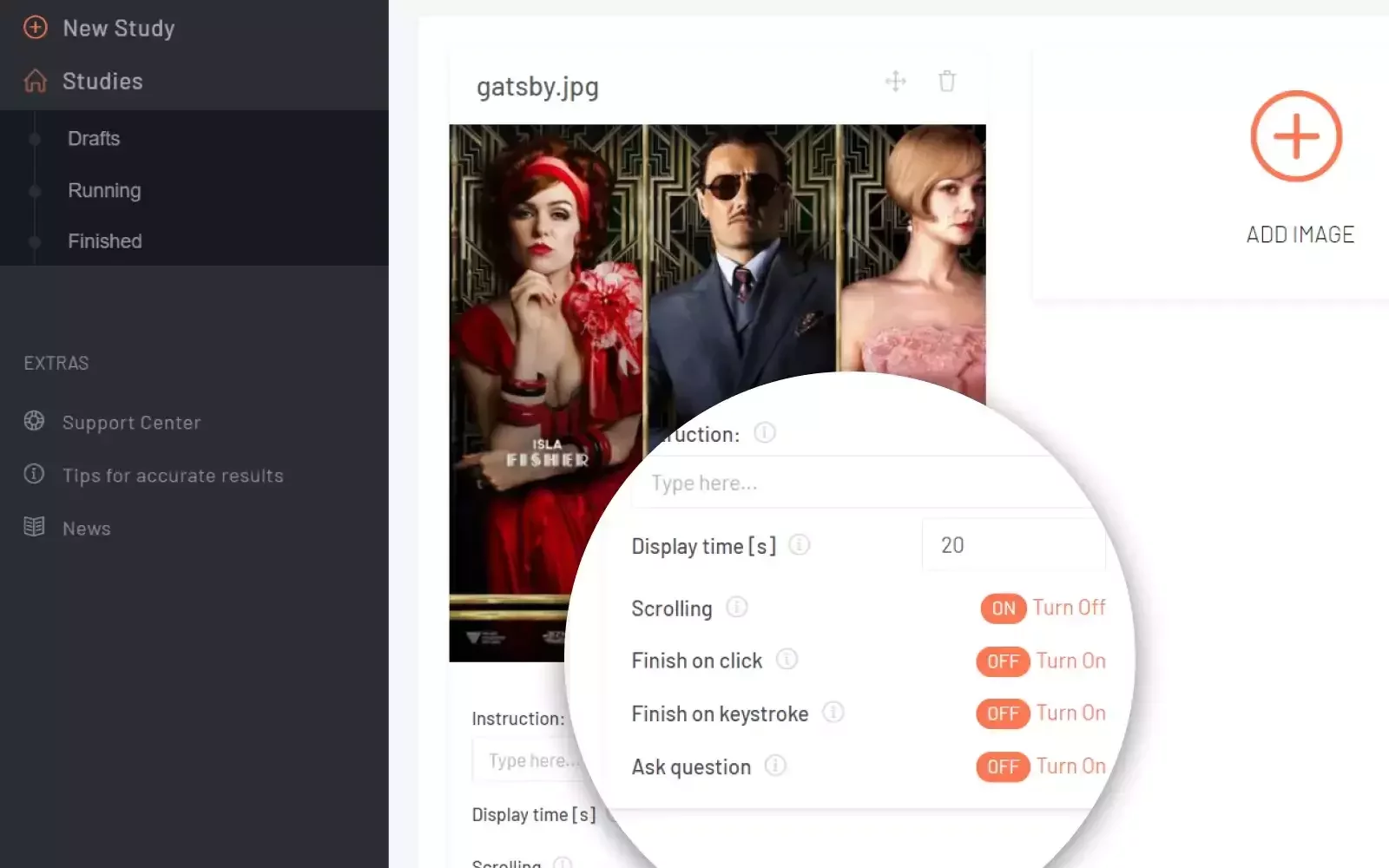
Task: Open Tips for accurate results link
Action: (173, 476)
